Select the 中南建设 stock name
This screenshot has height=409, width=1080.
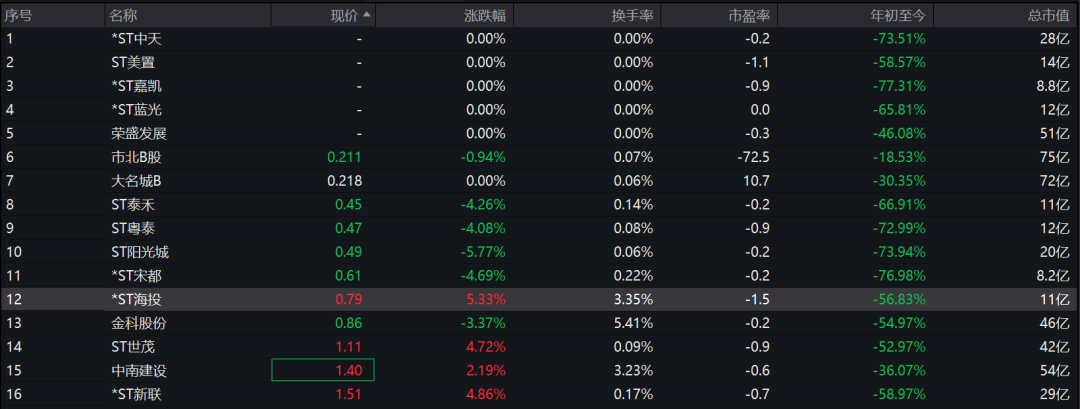tap(138, 370)
